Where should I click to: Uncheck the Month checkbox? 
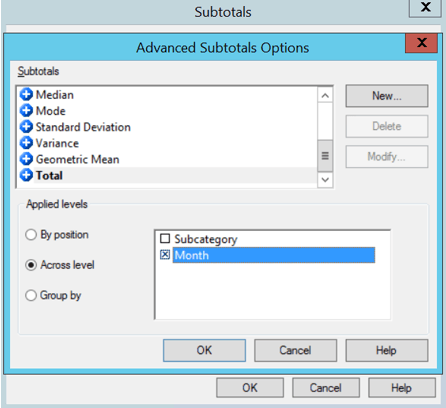(165, 255)
